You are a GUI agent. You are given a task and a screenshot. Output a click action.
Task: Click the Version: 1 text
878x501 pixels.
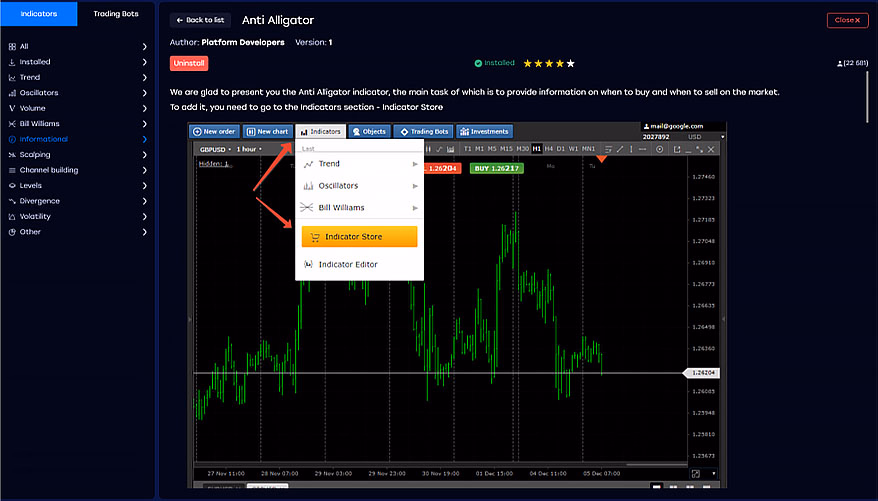pos(314,43)
